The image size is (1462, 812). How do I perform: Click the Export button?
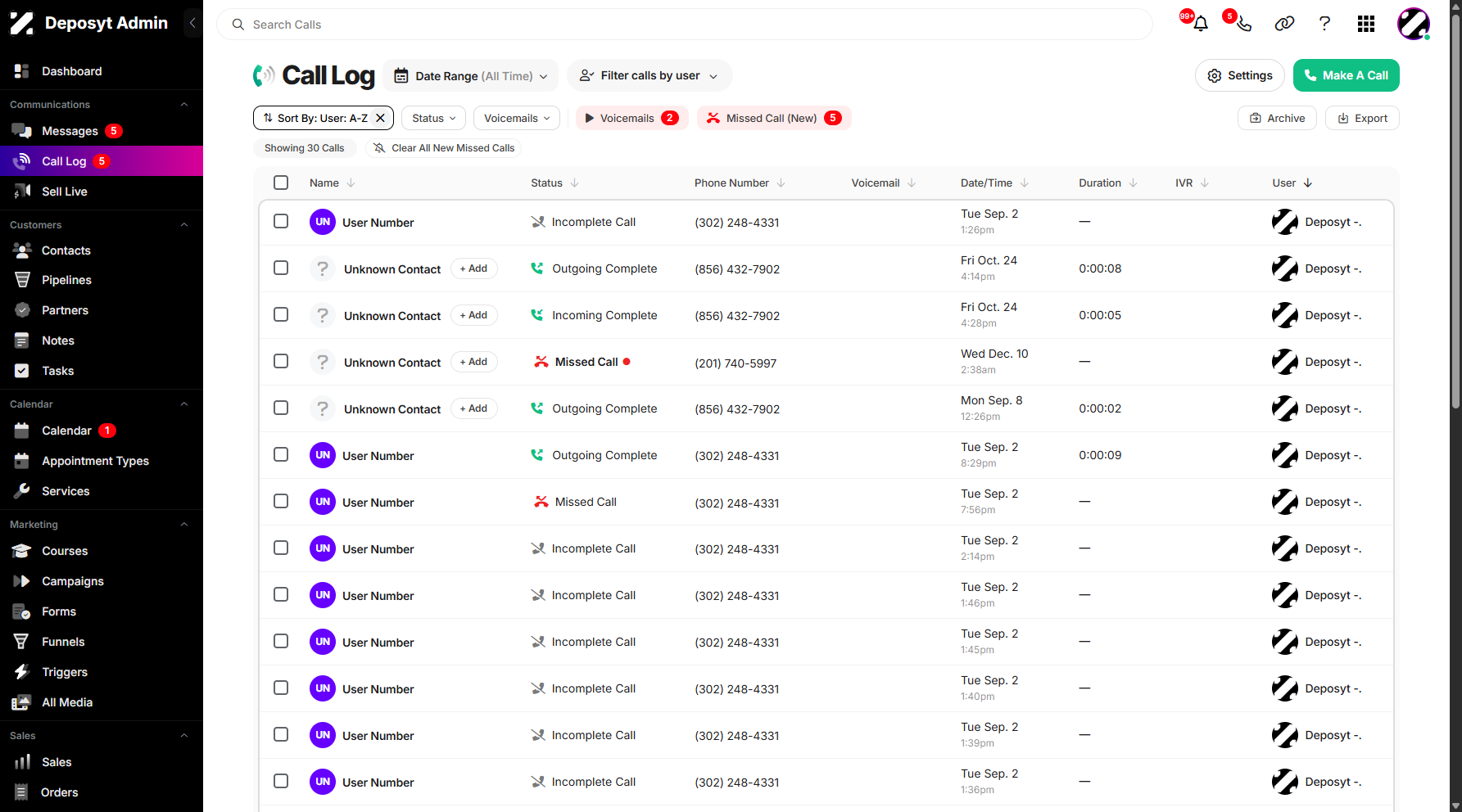(x=1363, y=118)
